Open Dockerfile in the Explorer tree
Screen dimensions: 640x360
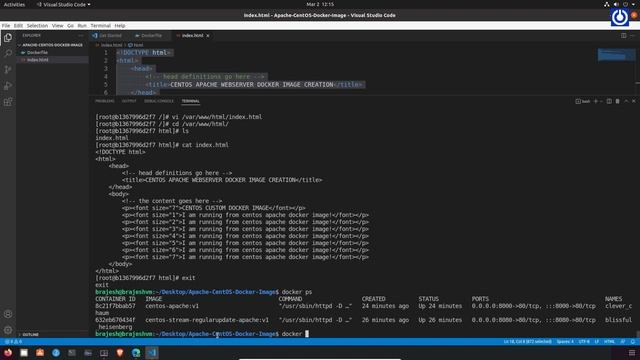(53, 52)
